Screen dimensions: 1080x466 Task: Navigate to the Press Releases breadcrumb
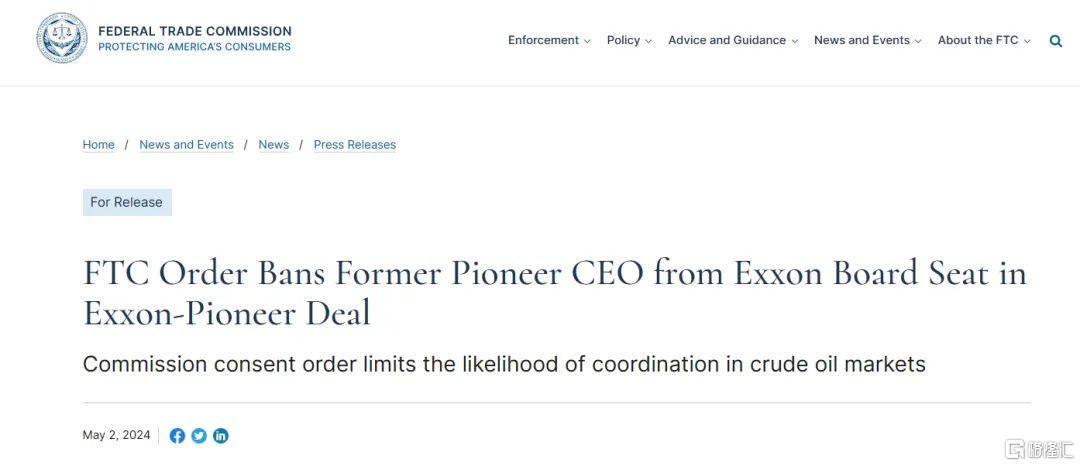[355, 145]
